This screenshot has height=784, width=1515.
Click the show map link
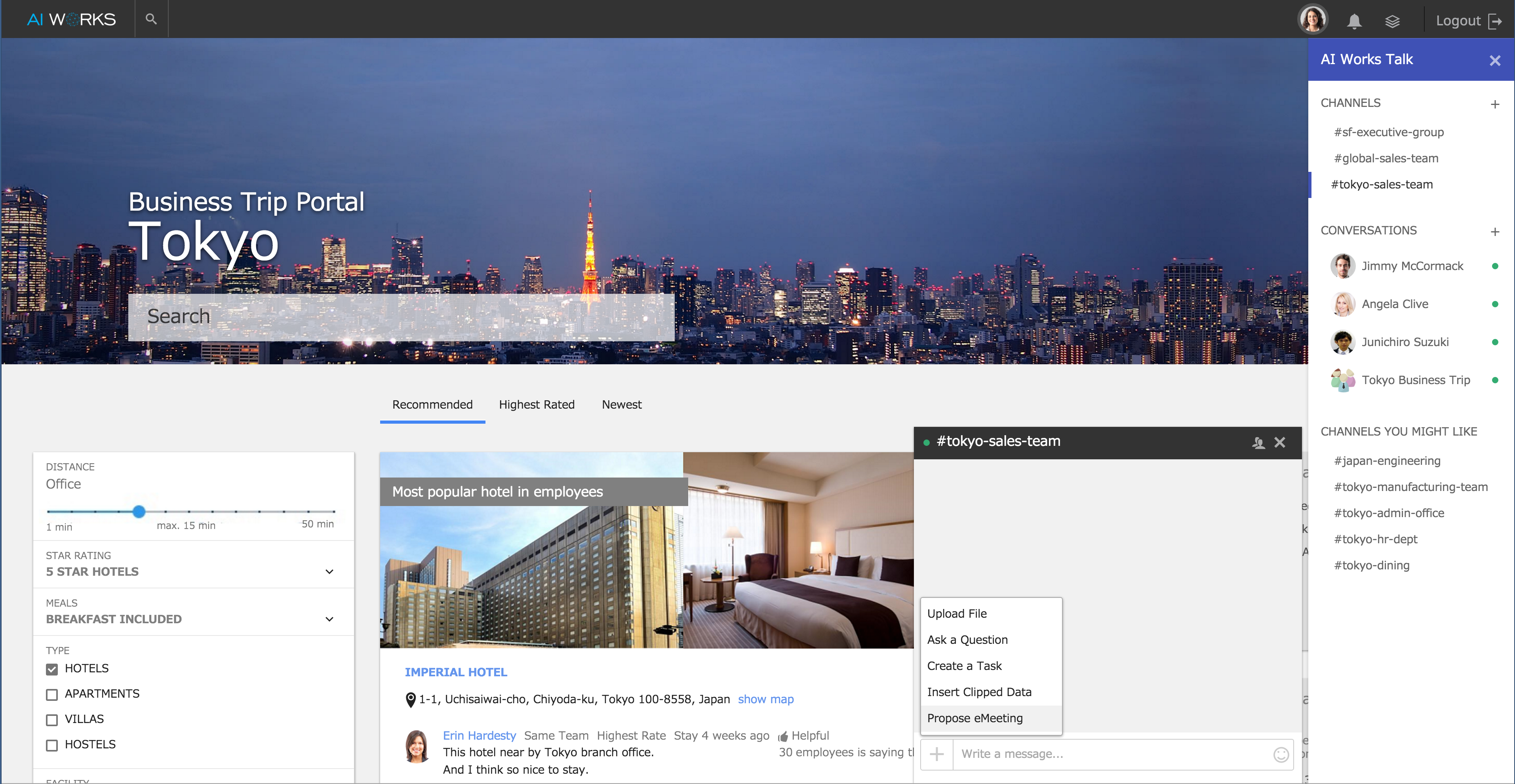point(765,699)
